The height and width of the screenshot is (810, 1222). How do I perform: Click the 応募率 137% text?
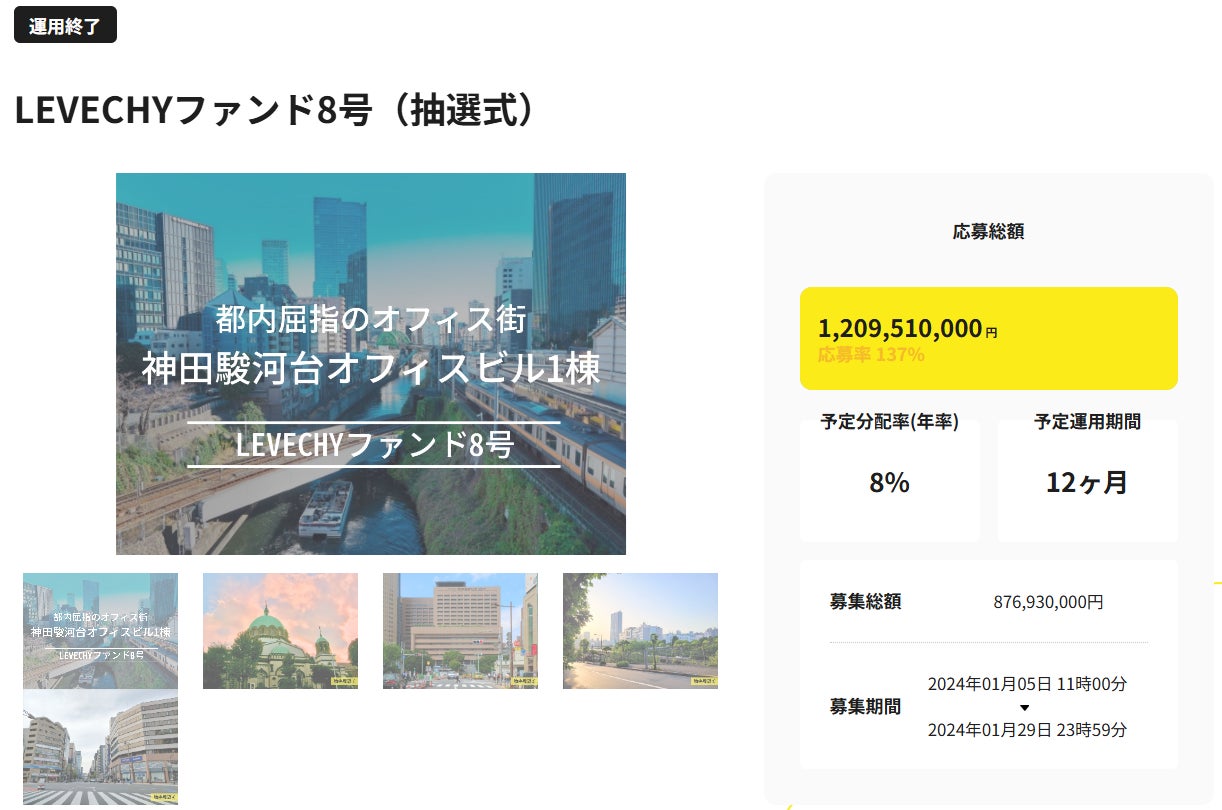click(x=871, y=355)
